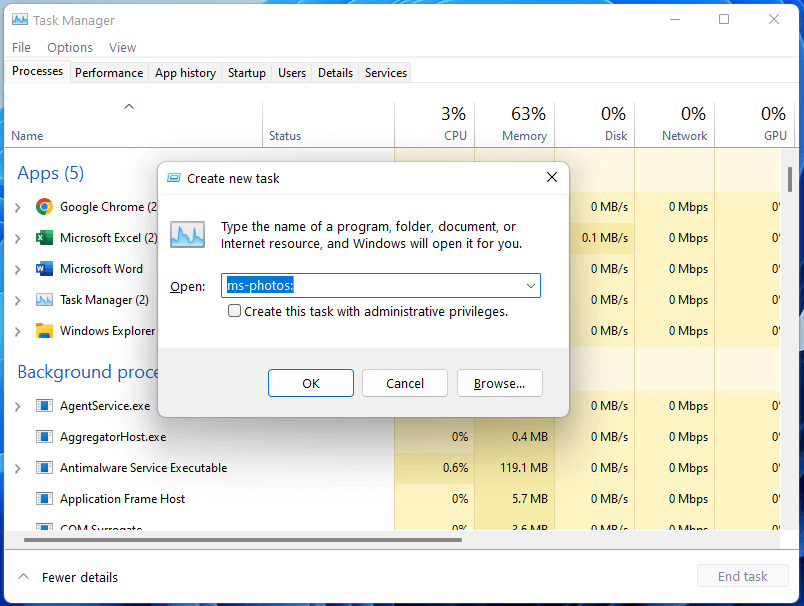Image resolution: width=804 pixels, height=606 pixels.
Task: Click the Windows Explorer folder icon
Action: pos(44,331)
